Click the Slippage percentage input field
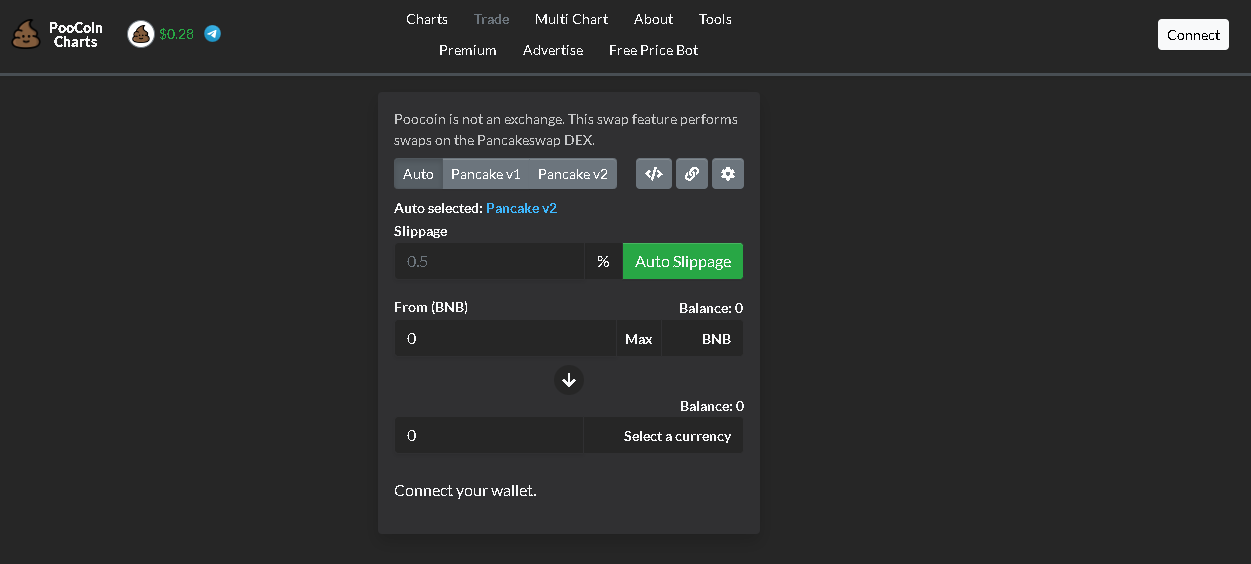 tap(488, 261)
